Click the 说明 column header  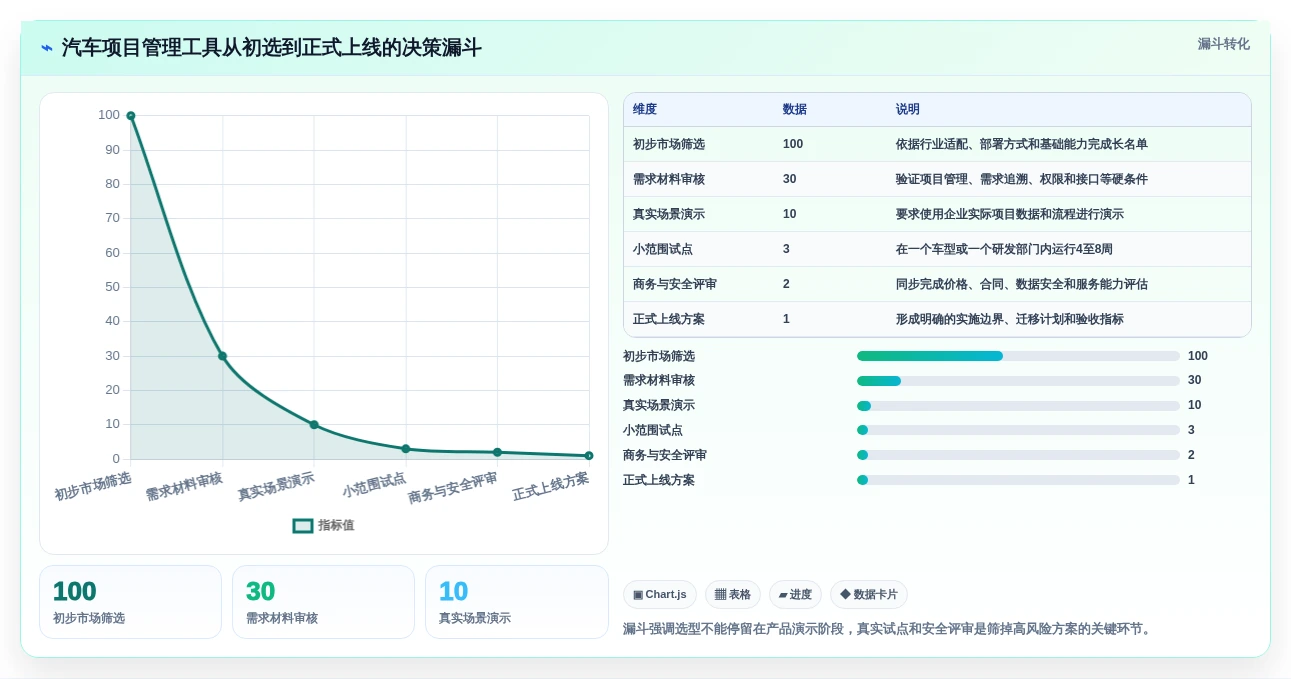[x=908, y=109]
